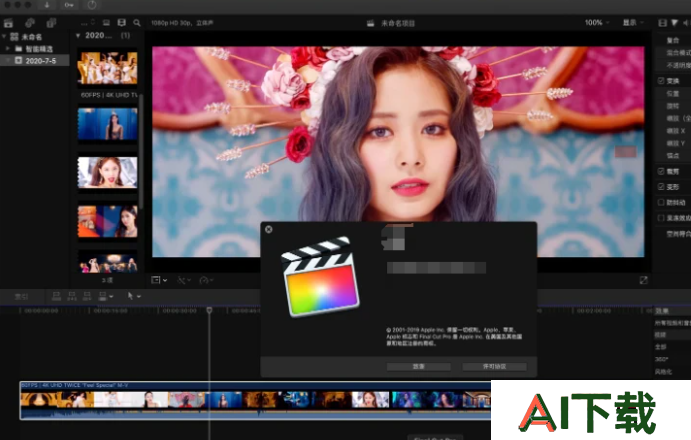
Task: Click the connect clip edit icon
Action: click(x=56, y=296)
